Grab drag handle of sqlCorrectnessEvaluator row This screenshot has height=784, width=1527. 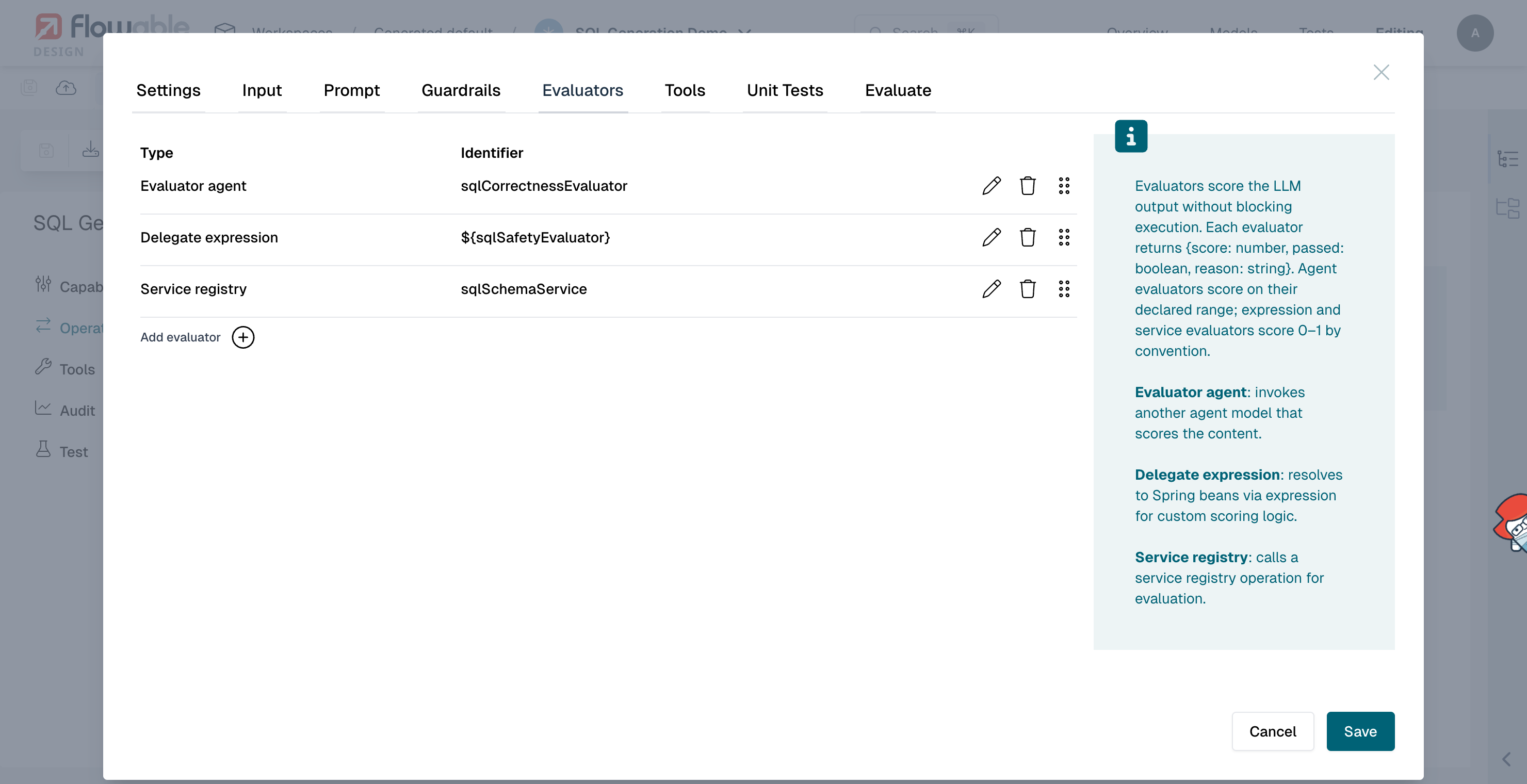[1064, 186]
